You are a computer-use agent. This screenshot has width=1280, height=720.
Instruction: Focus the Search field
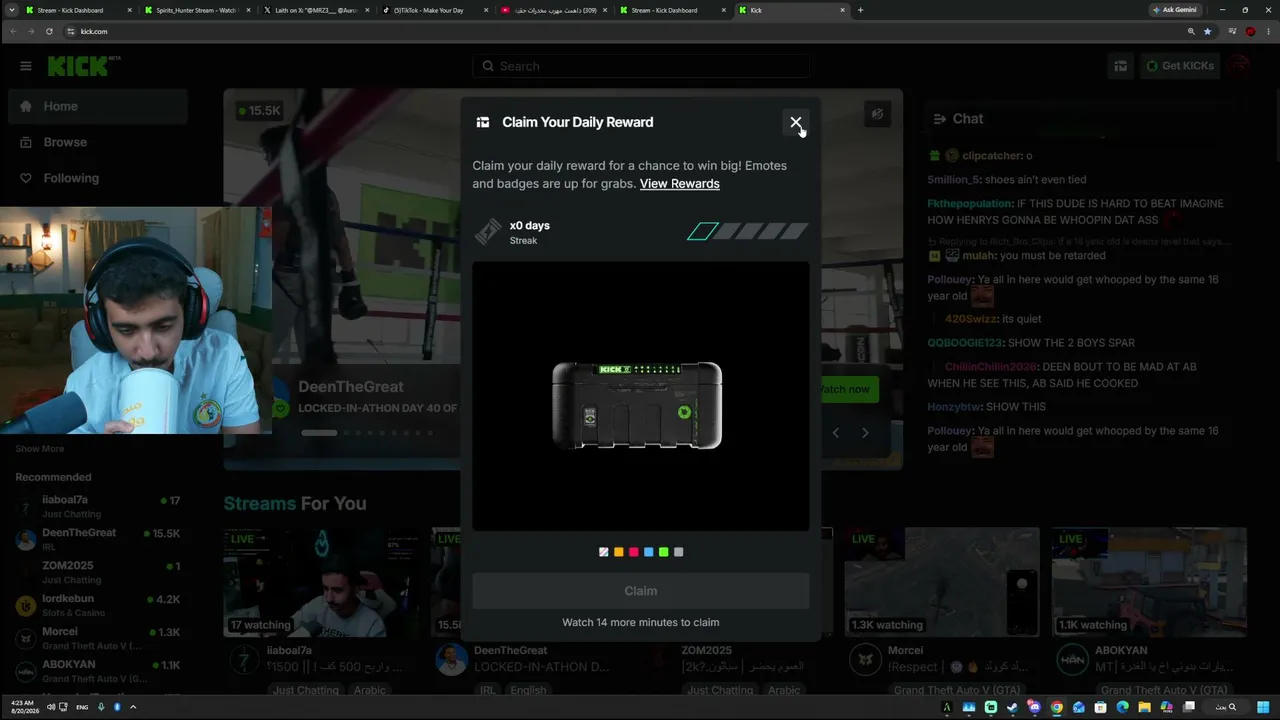(641, 66)
